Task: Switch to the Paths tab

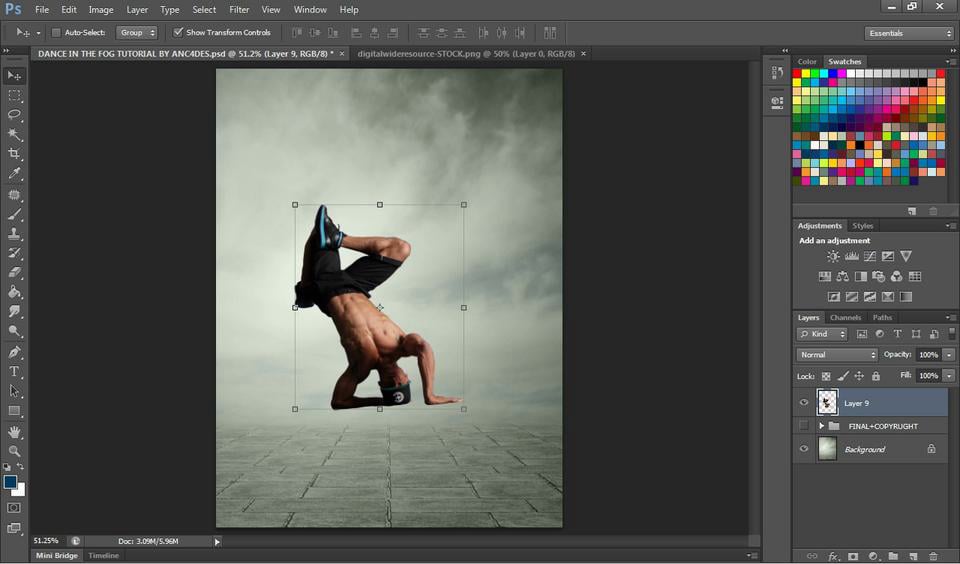Action: point(882,317)
